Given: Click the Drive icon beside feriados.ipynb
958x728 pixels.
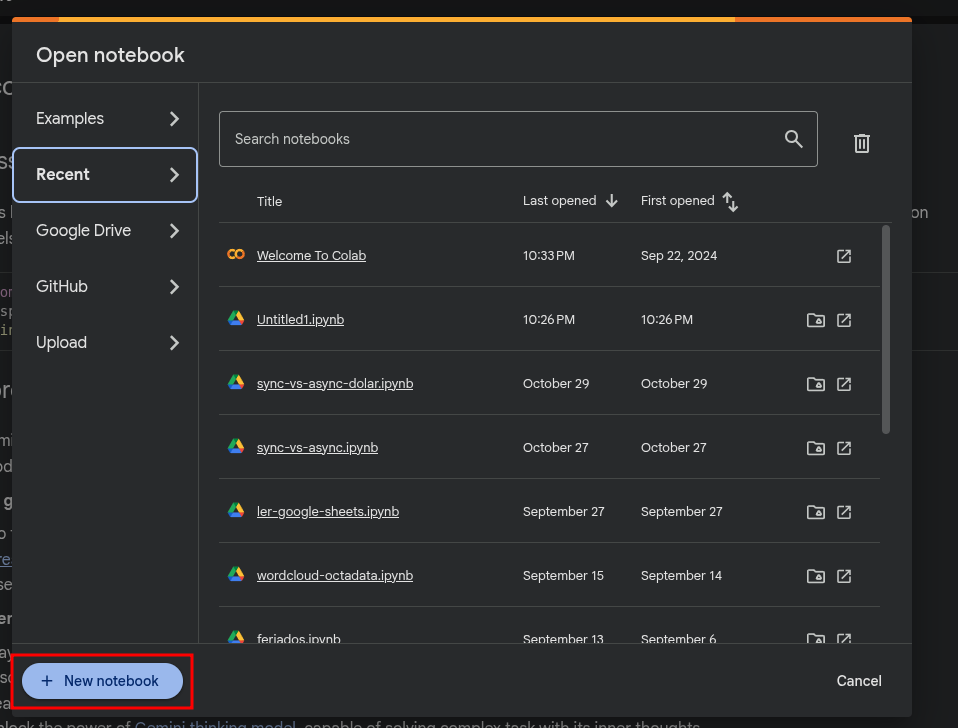Looking at the screenshot, I should 815,639.
